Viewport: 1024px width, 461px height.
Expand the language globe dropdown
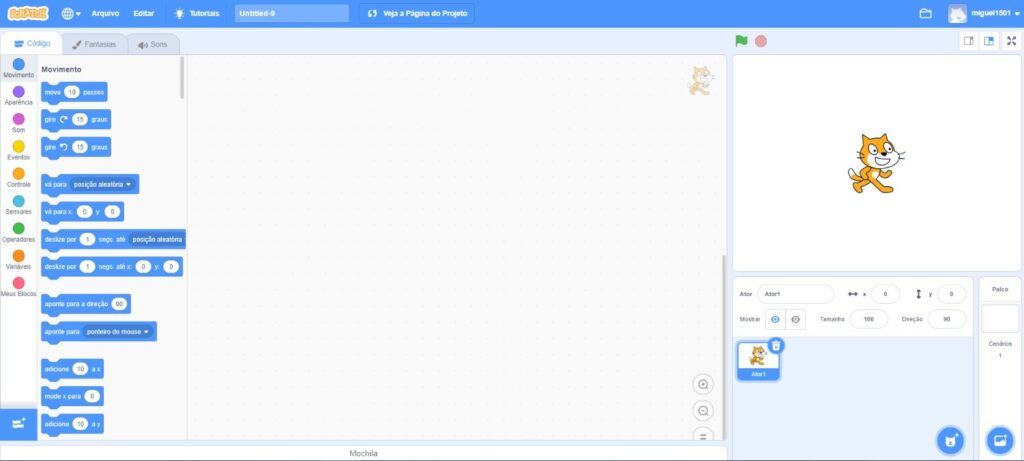[72, 14]
